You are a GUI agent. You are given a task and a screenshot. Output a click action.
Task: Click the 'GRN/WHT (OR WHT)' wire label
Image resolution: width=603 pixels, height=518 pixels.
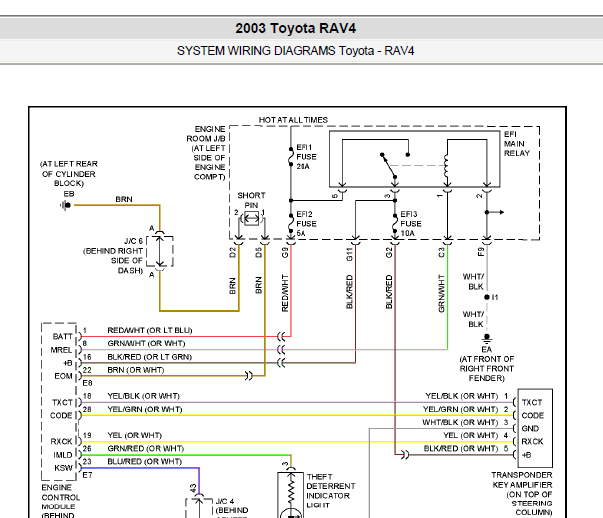point(146,343)
